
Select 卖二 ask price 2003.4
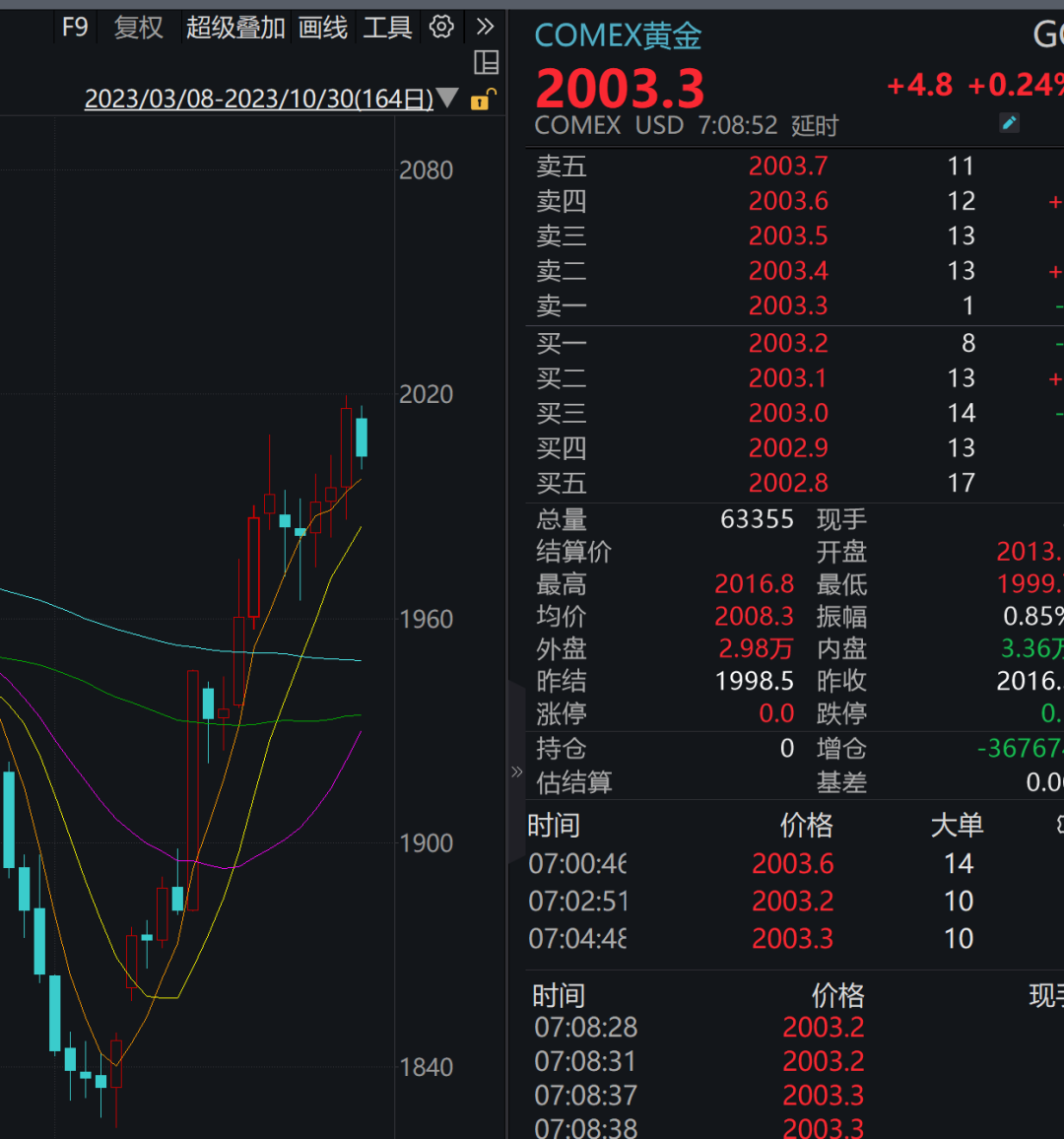(x=788, y=271)
